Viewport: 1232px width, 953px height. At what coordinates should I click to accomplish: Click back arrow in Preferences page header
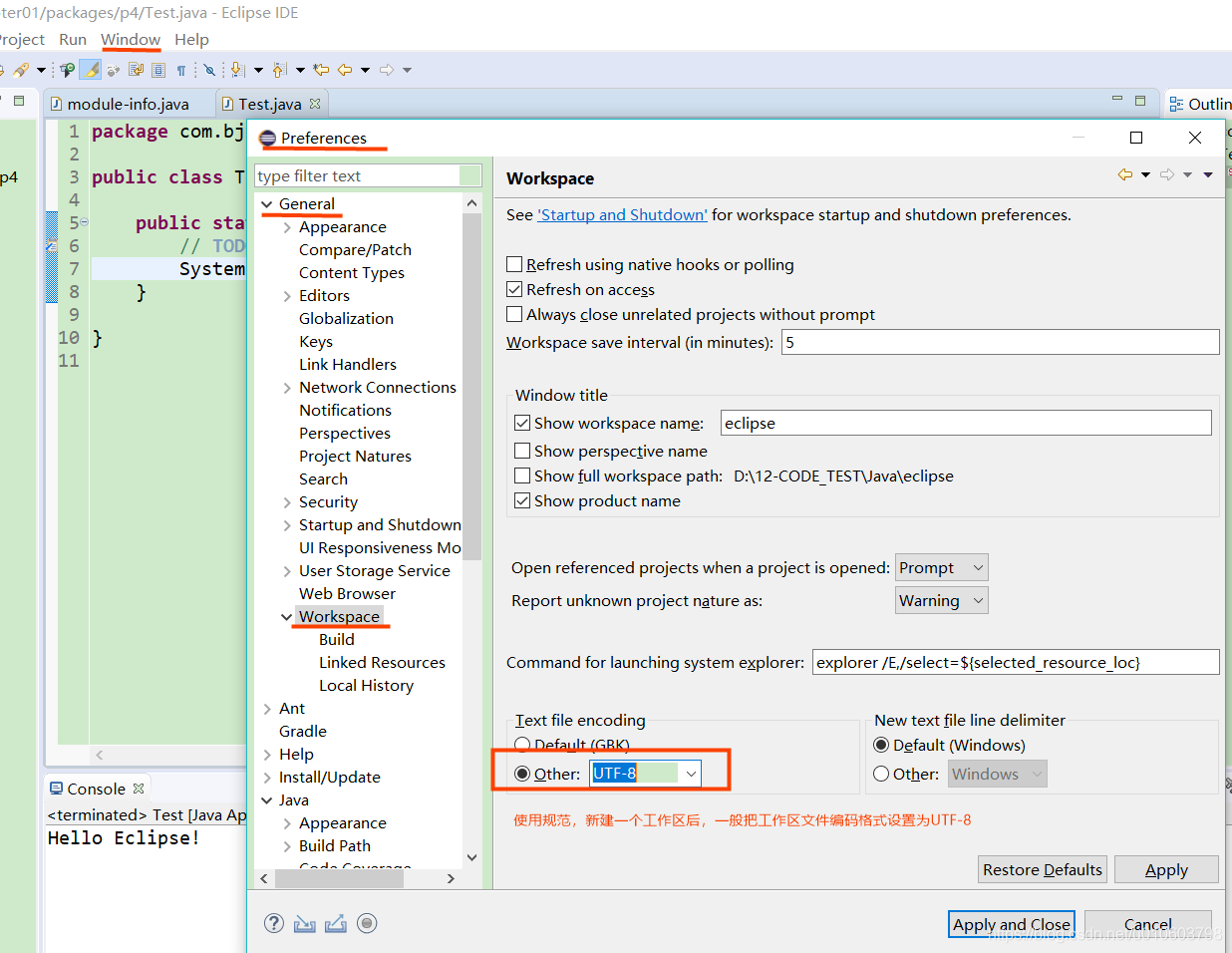[x=1125, y=174]
